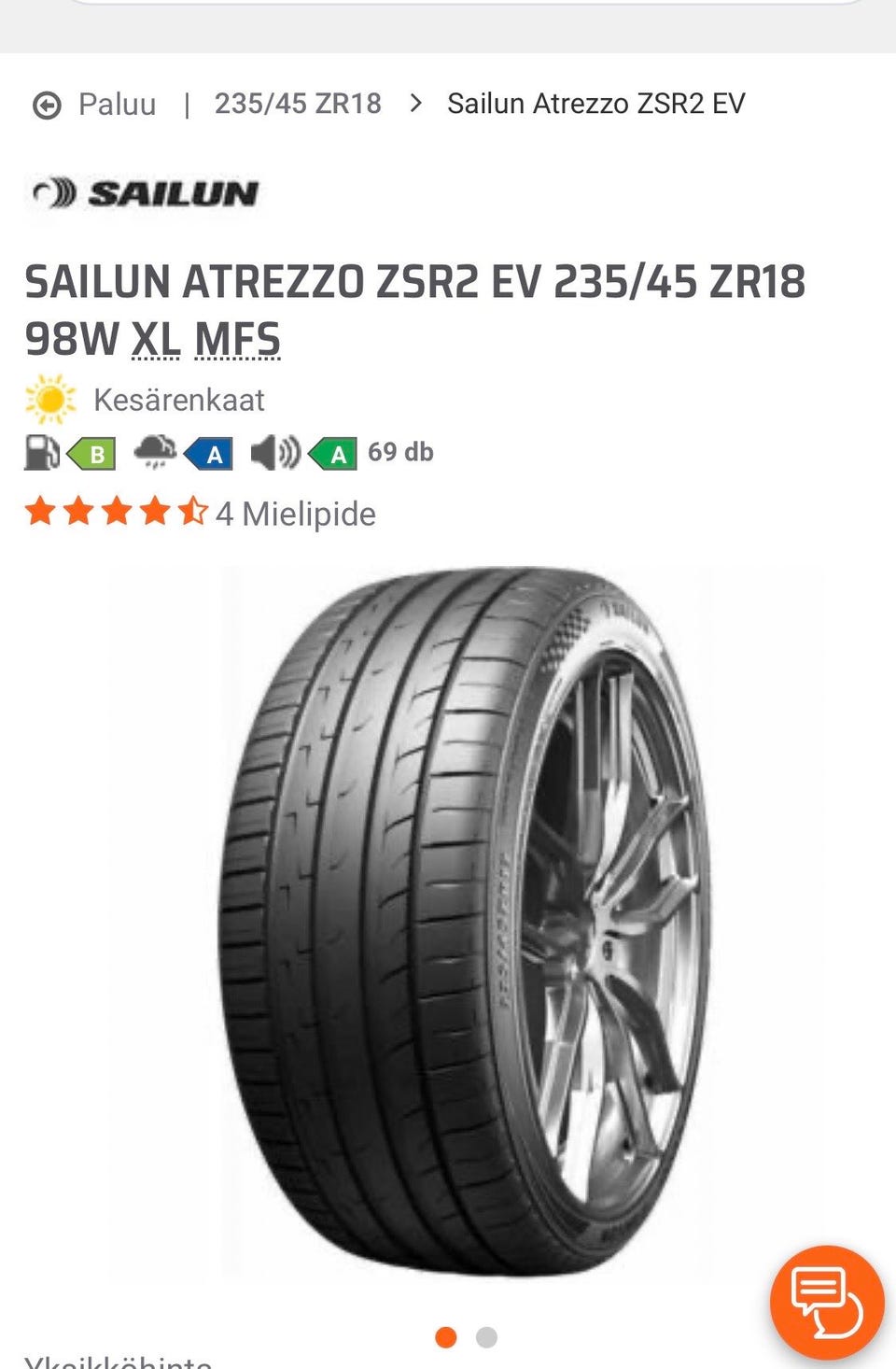896x1369 pixels.
Task: Click the XL abbreviation in title
Action: tap(155, 338)
